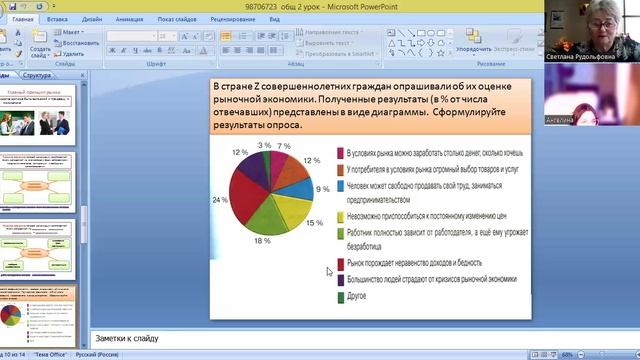Click the zoom out minus button
The height and width of the screenshot is (360, 640).
[581, 355]
